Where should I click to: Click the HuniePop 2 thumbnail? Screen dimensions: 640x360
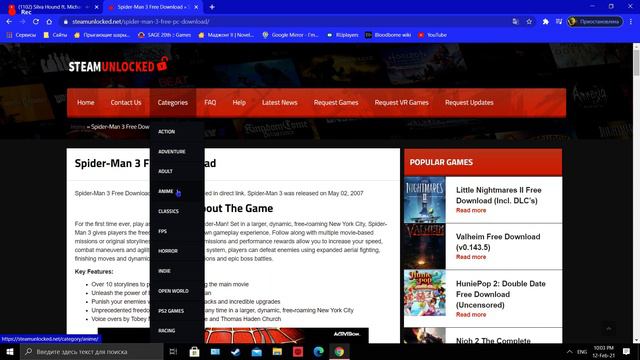pos(424,293)
